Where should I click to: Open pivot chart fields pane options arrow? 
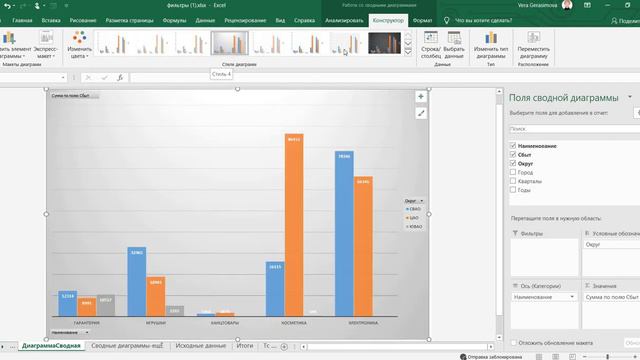[630, 97]
